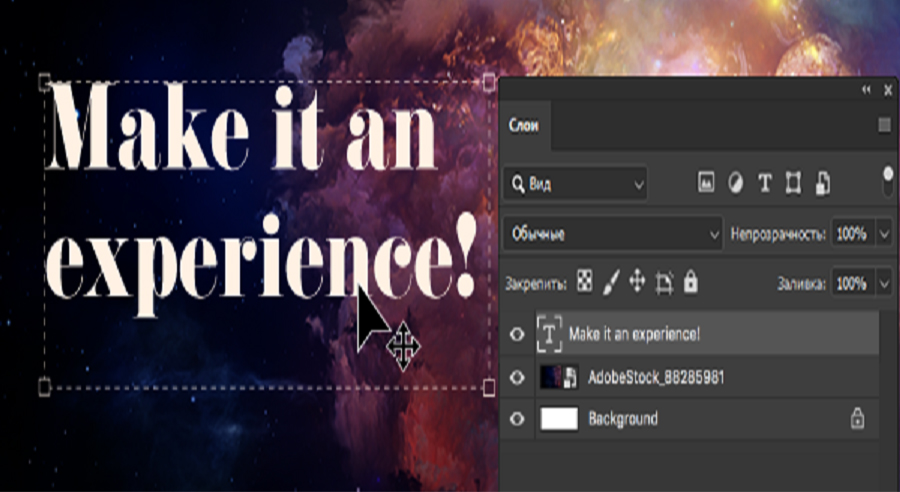Screen dimensions: 900x492
Task: Prevent artboard auto-nesting lock icon
Action: pyautogui.click(x=664, y=283)
